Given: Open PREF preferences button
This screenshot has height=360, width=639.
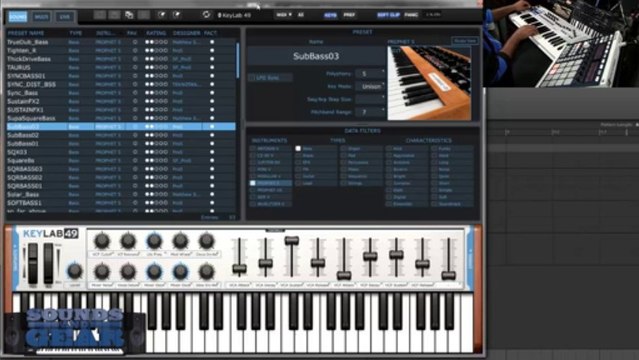Looking at the screenshot, I should tap(349, 15).
